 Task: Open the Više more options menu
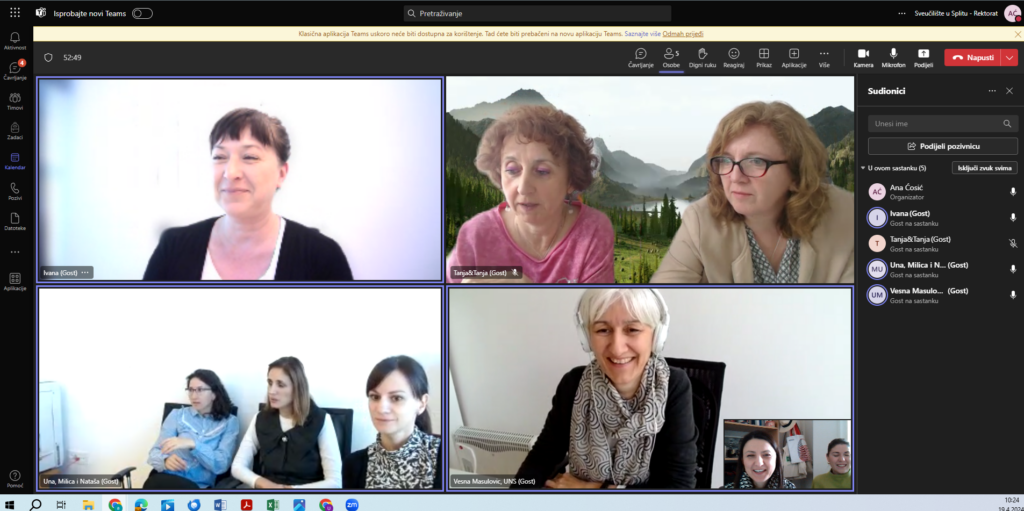(824, 56)
